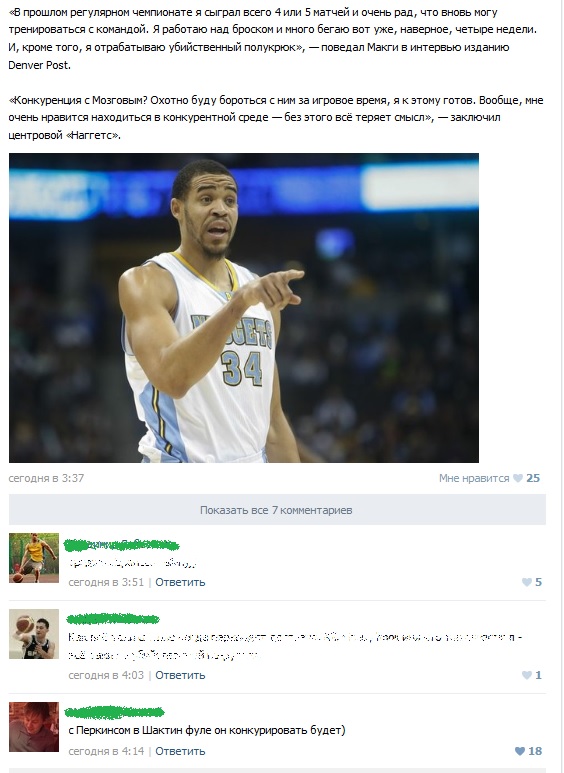Reply to the 3:51 comment
564x773 pixels.
180,582
